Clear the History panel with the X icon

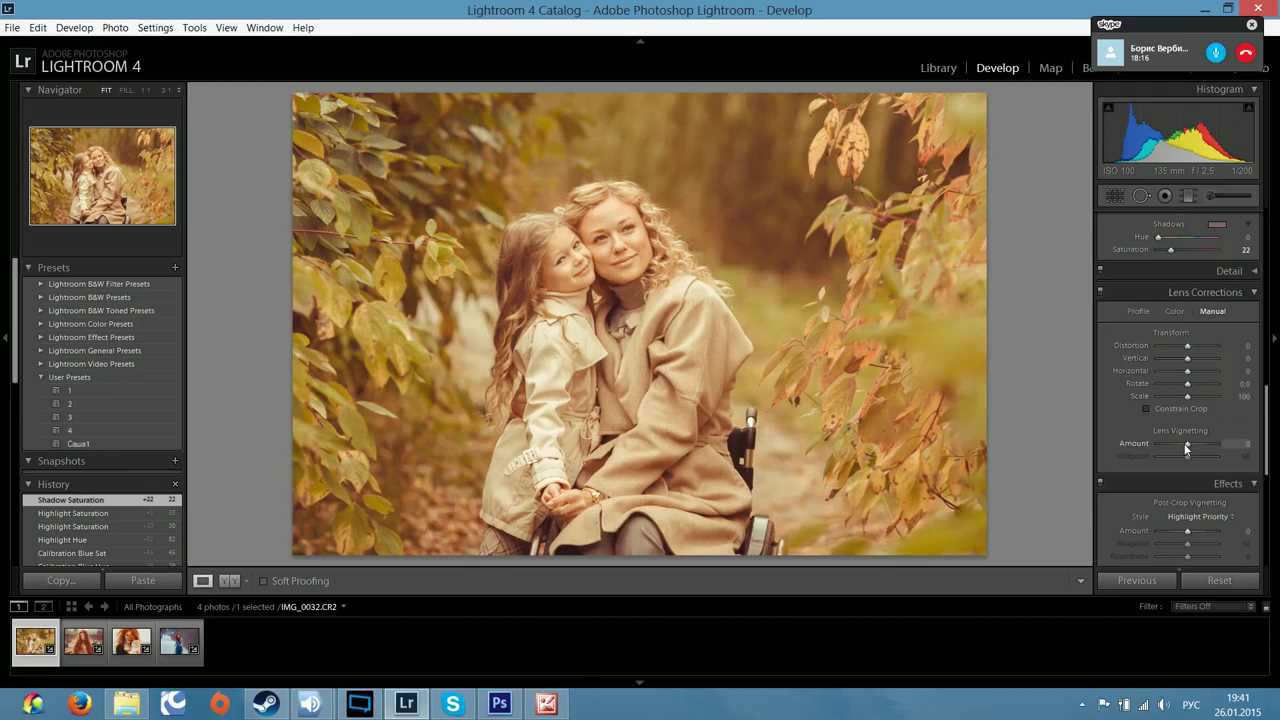(175, 484)
